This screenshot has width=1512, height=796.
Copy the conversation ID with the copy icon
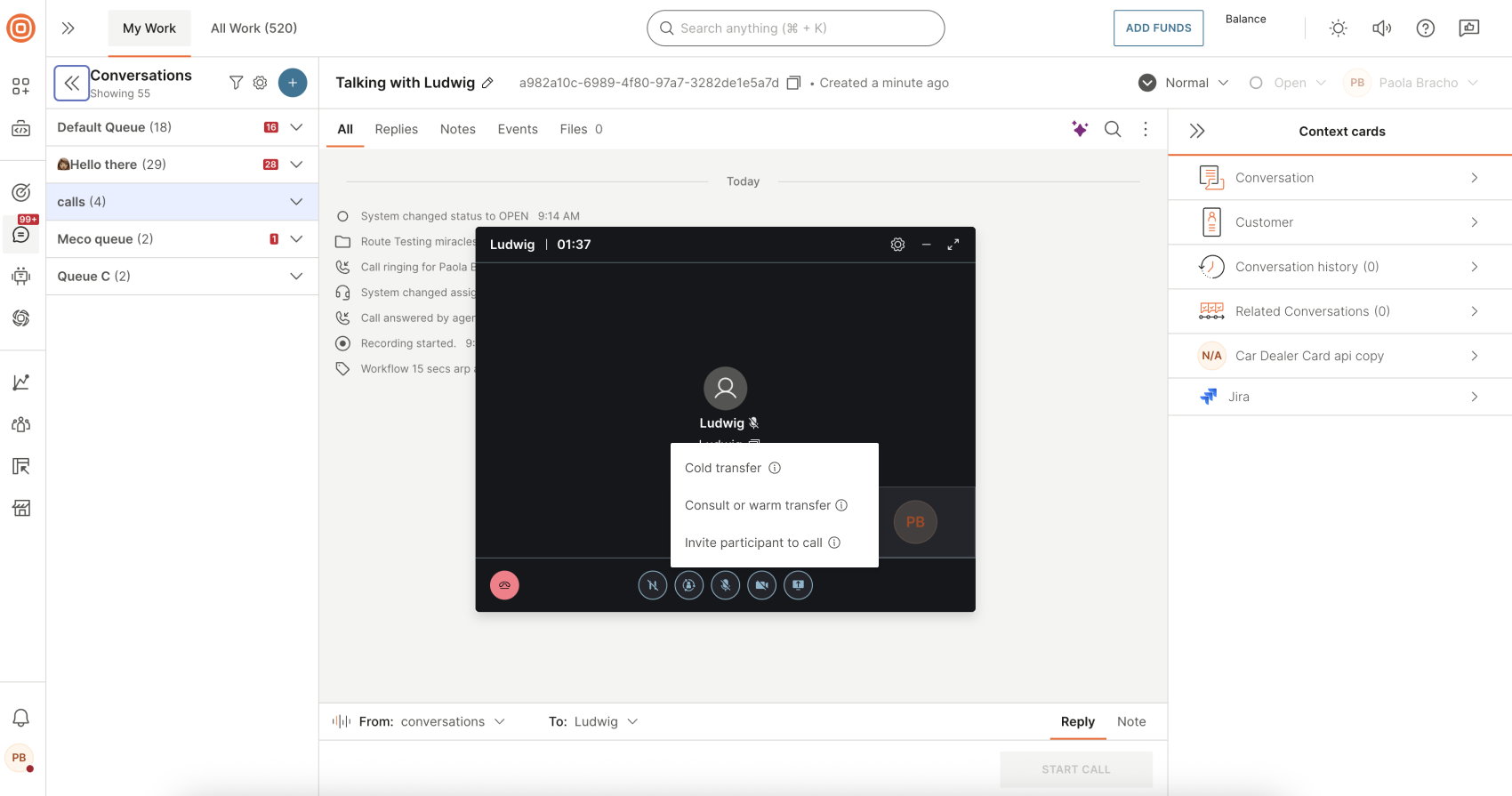[793, 83]
